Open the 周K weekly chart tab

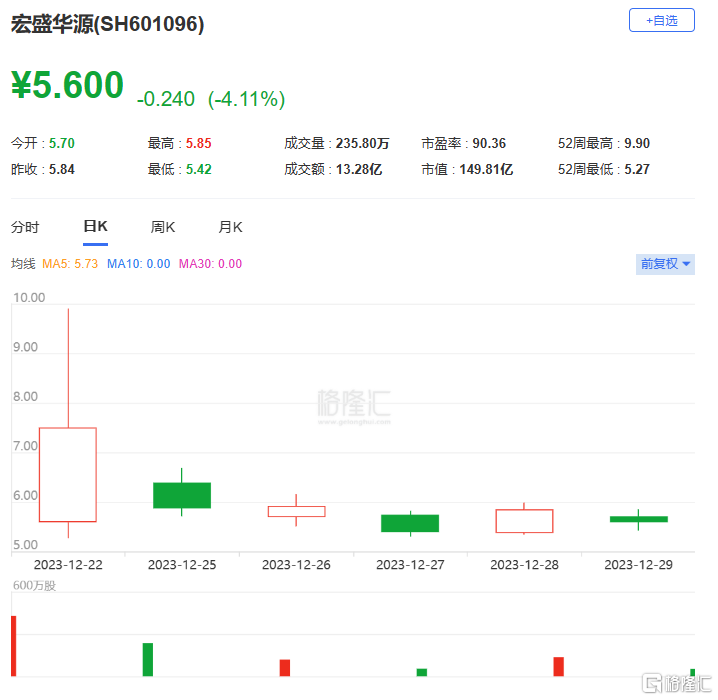click(x=163, y=227)
